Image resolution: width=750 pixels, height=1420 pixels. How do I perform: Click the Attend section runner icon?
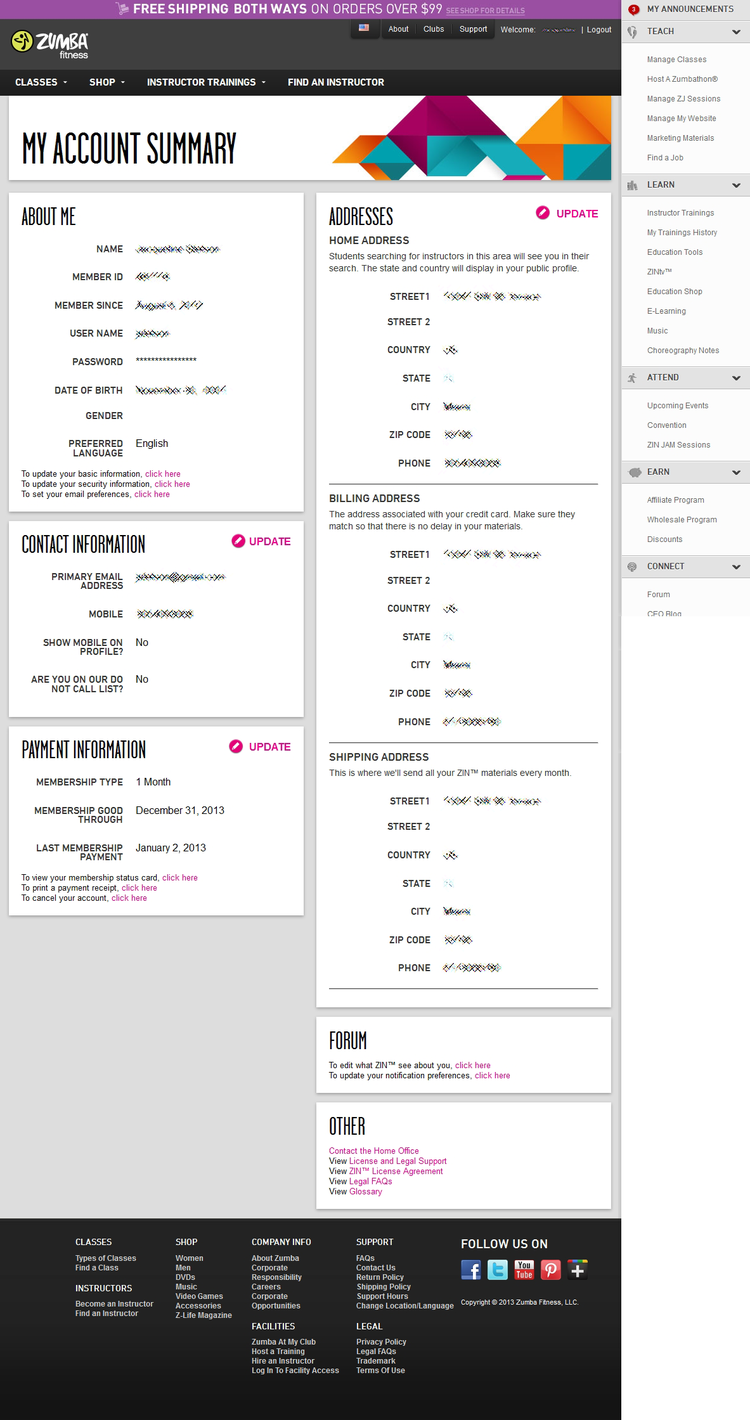[633, 378]
